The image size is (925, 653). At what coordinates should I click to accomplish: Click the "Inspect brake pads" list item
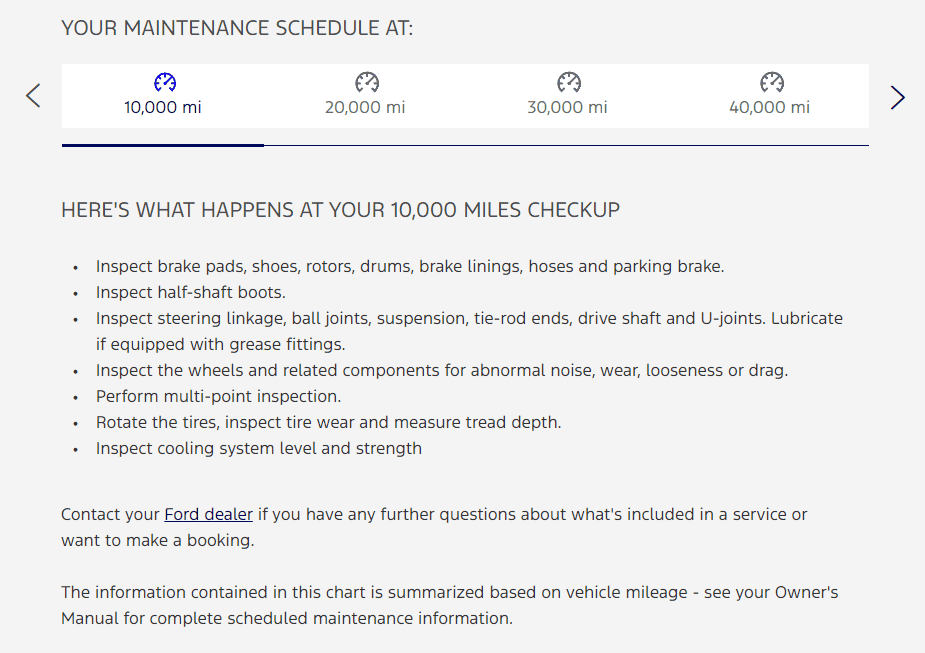[409, 266]
